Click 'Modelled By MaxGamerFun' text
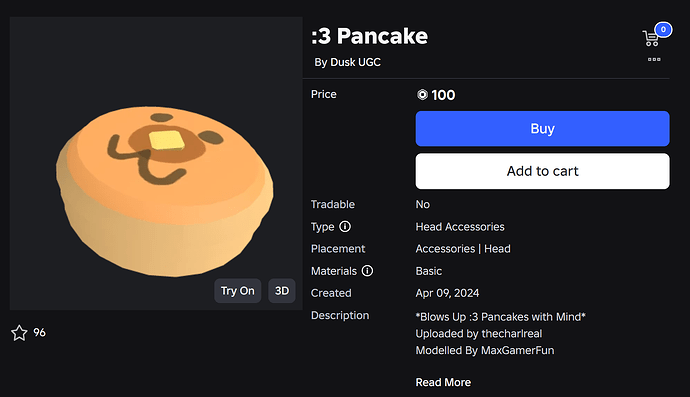The image size is (690, 397). point(485,350)
